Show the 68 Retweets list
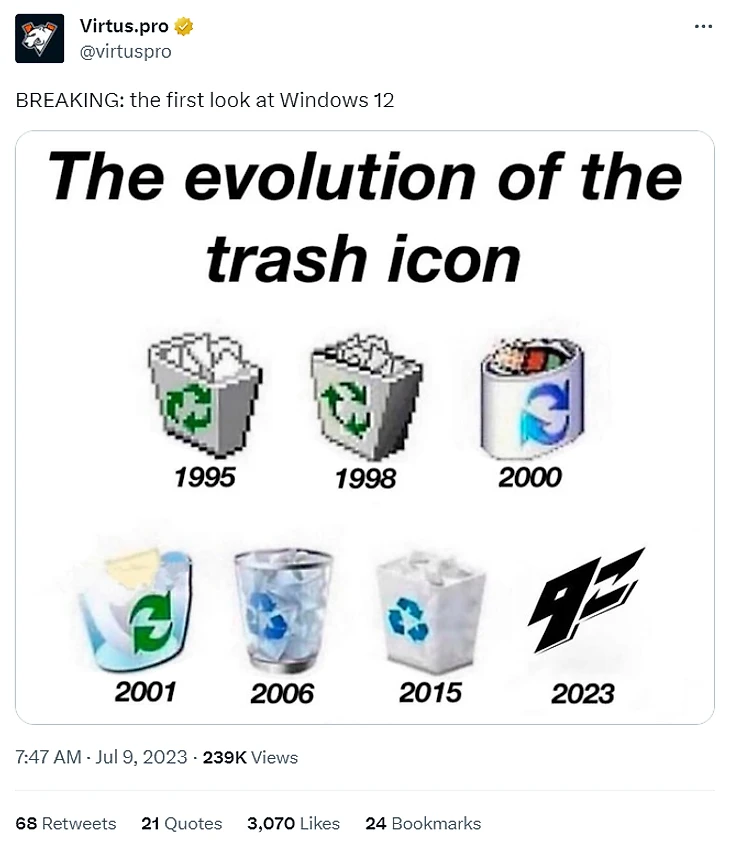 66,823
